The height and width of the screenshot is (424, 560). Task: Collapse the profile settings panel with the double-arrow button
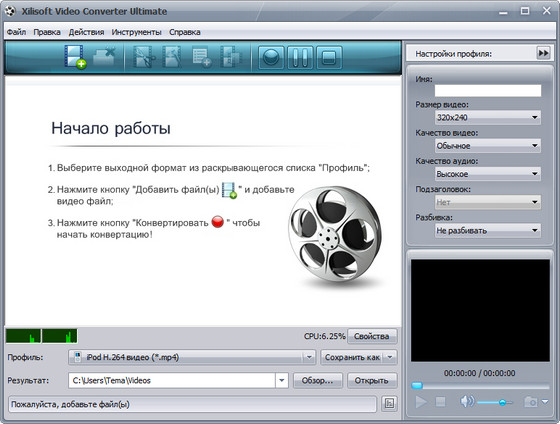click(543, 53)
